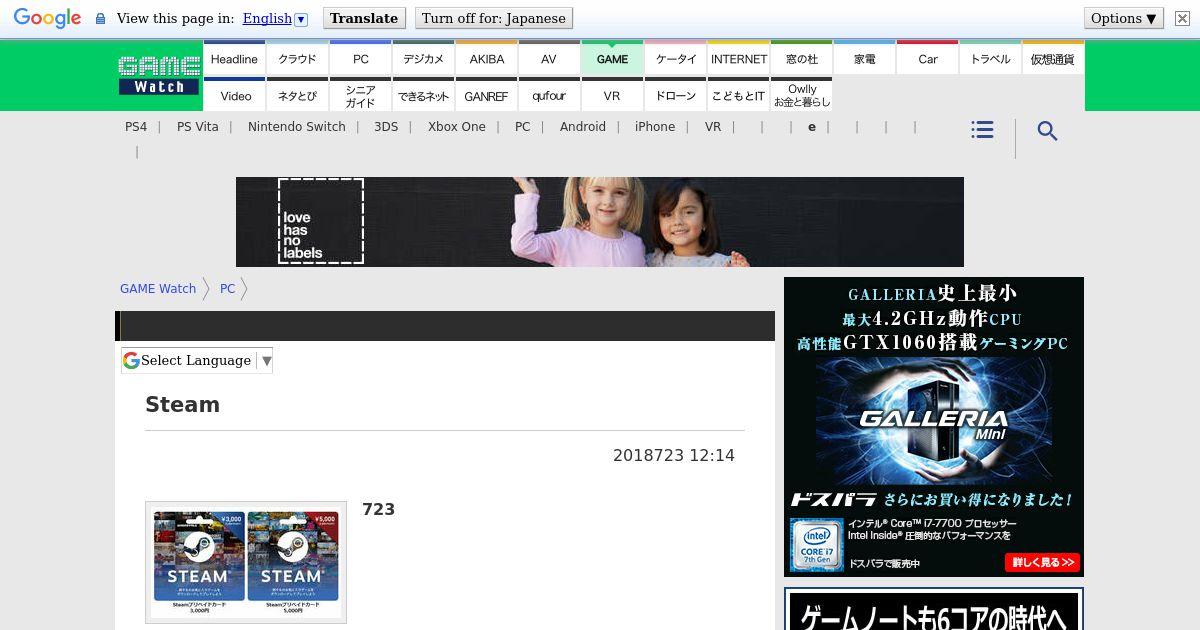Open the GALLERIA Mini advertisement
Screen dimensions: 1200x630
(934, 427)
